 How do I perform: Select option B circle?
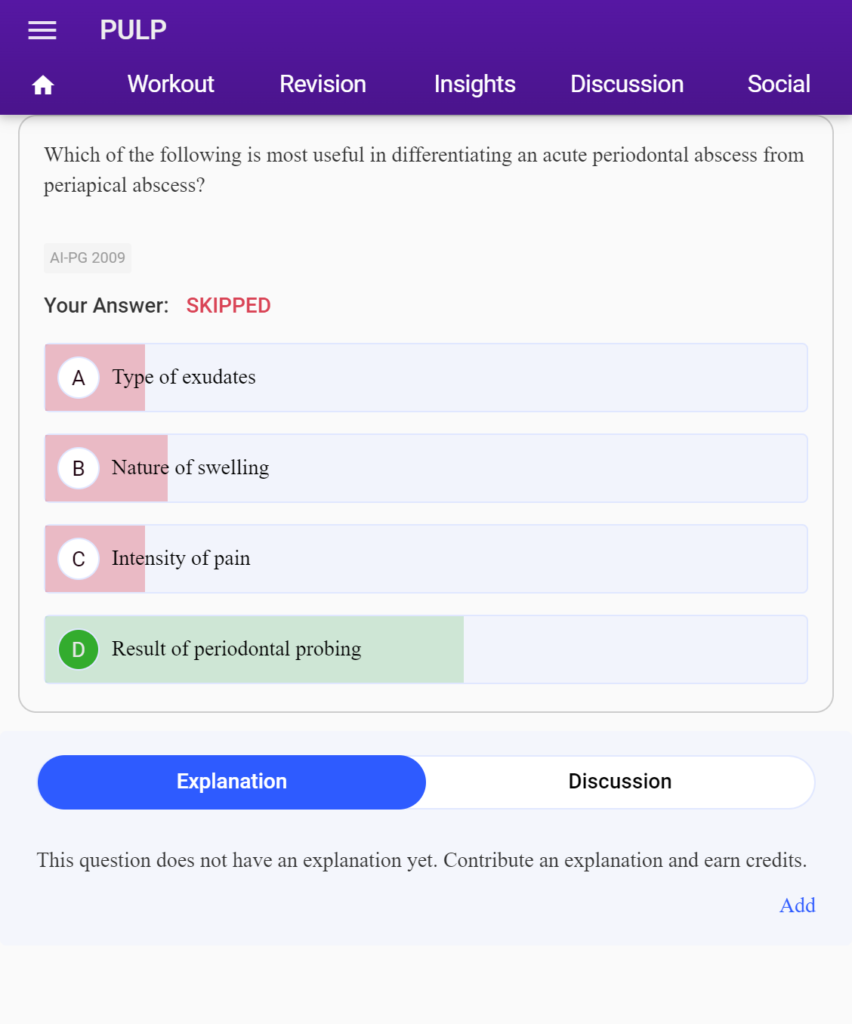(78, 468)
